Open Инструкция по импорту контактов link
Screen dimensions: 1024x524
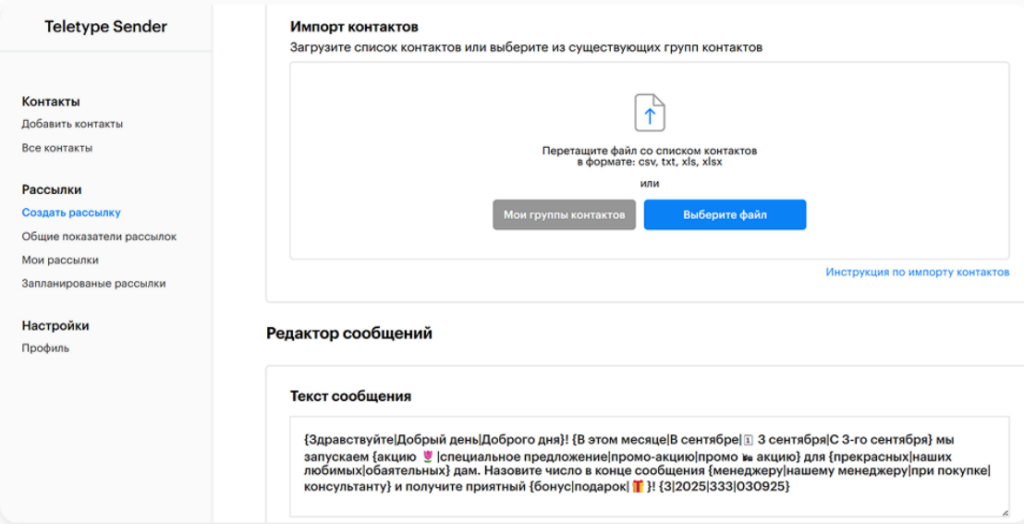pyautogui.click(x=917, y=272)
